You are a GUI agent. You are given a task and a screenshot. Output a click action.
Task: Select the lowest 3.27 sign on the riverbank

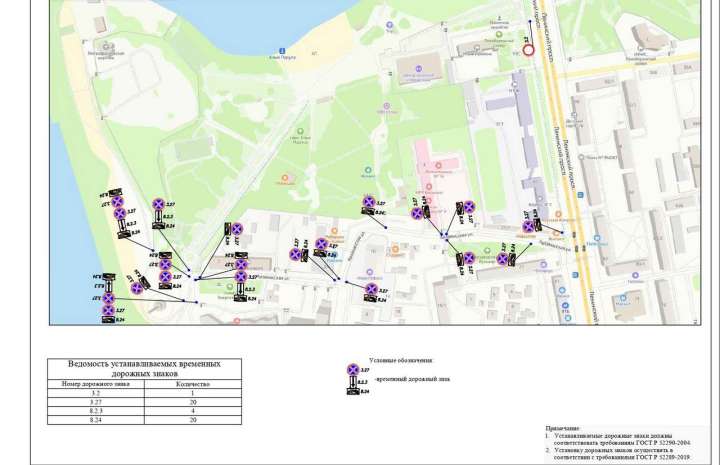pyautogui.click(x=108, y=311)
